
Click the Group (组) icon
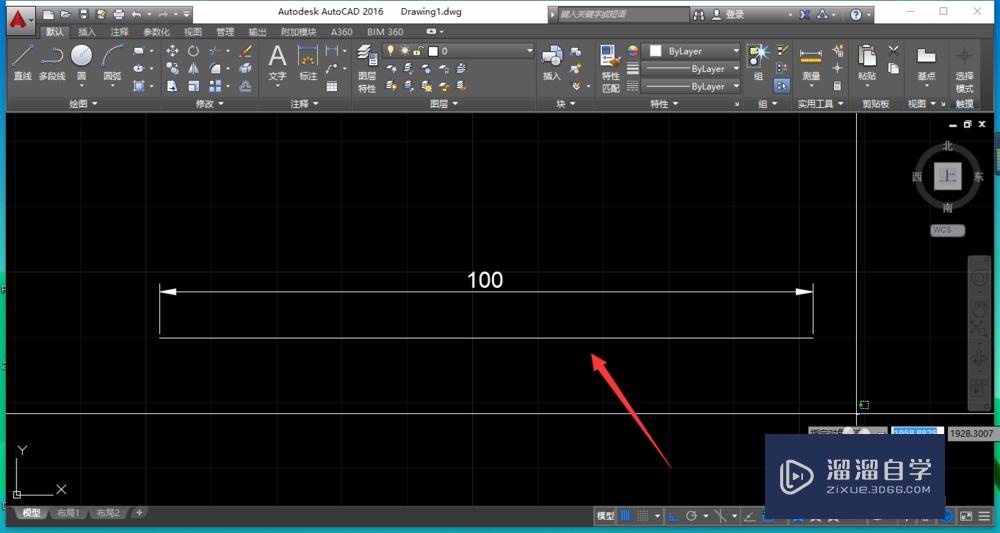click(x=758, y=62)
